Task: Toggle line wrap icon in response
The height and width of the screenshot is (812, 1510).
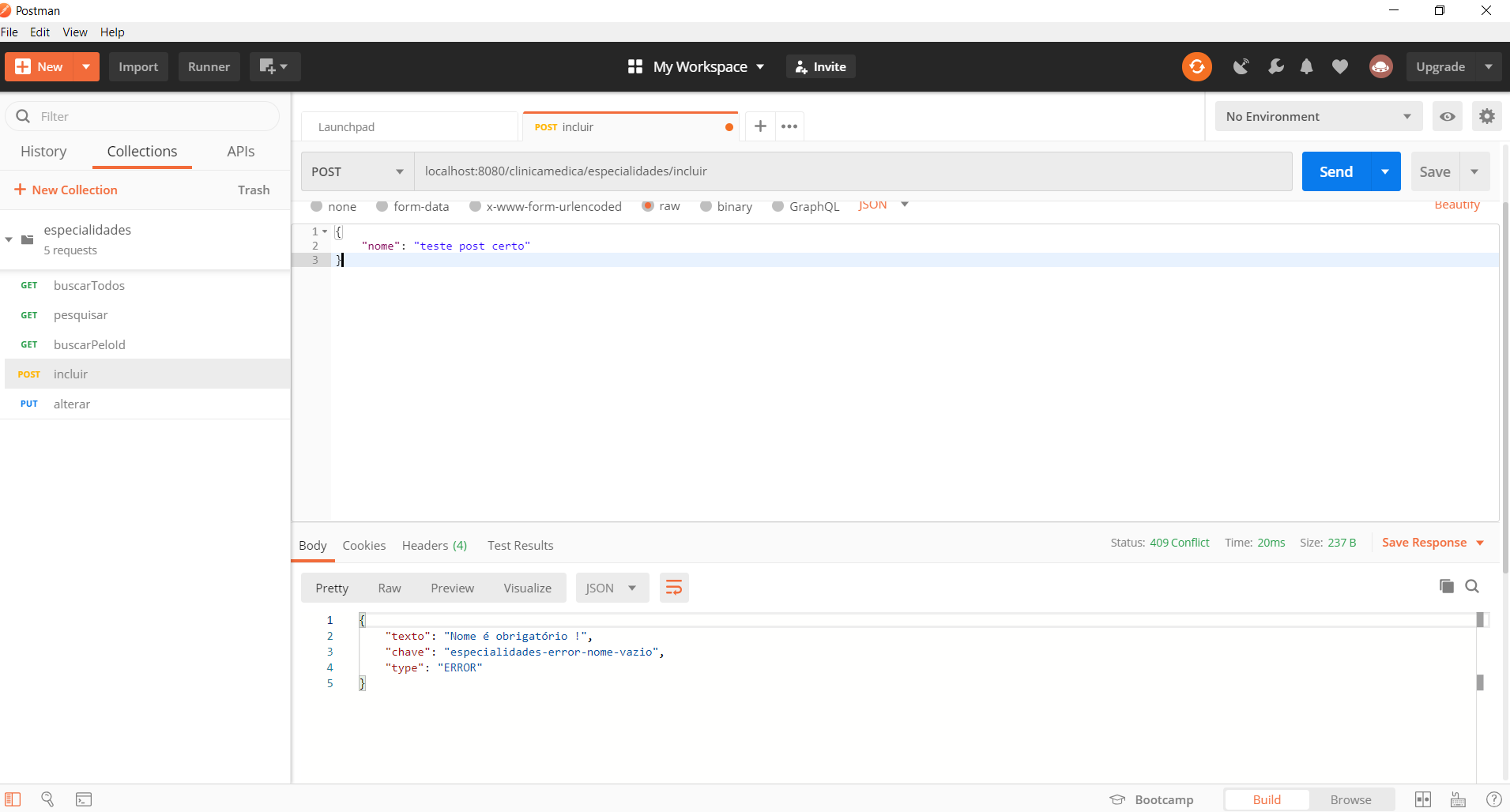Action: (x=674, y=588)
